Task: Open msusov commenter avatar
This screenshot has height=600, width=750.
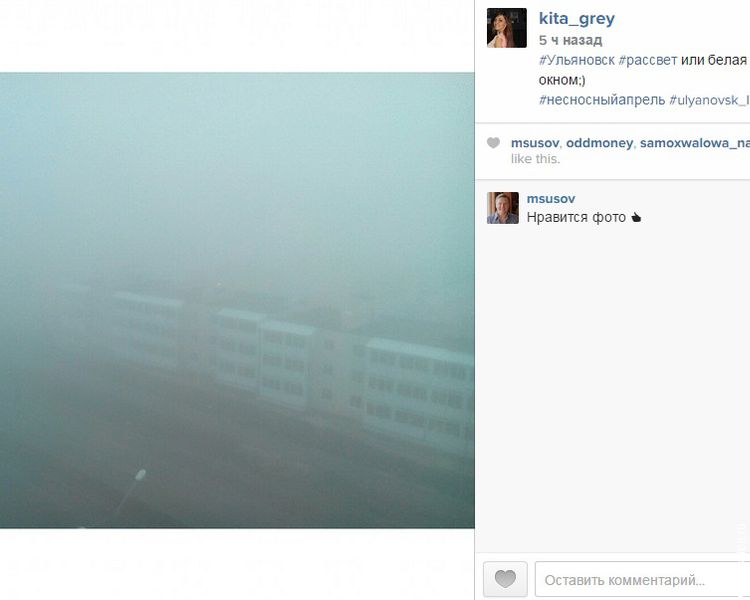Action: point(503,208)
